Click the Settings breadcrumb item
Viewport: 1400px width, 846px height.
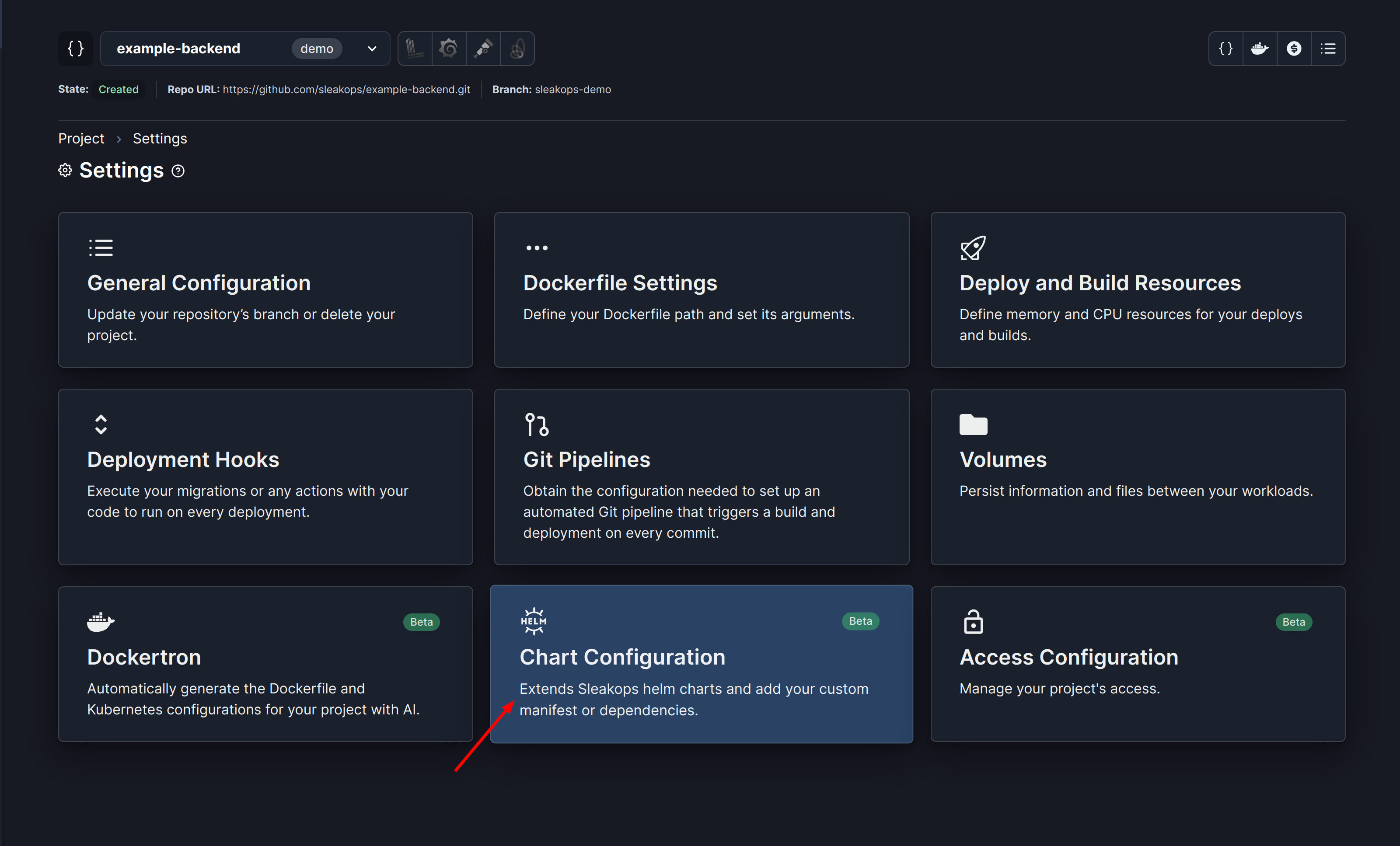160,139
